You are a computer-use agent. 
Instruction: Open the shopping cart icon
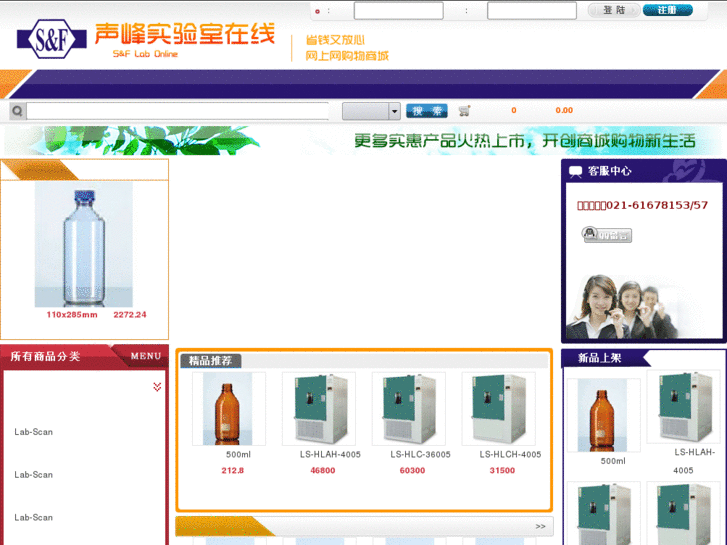(464, 111)
